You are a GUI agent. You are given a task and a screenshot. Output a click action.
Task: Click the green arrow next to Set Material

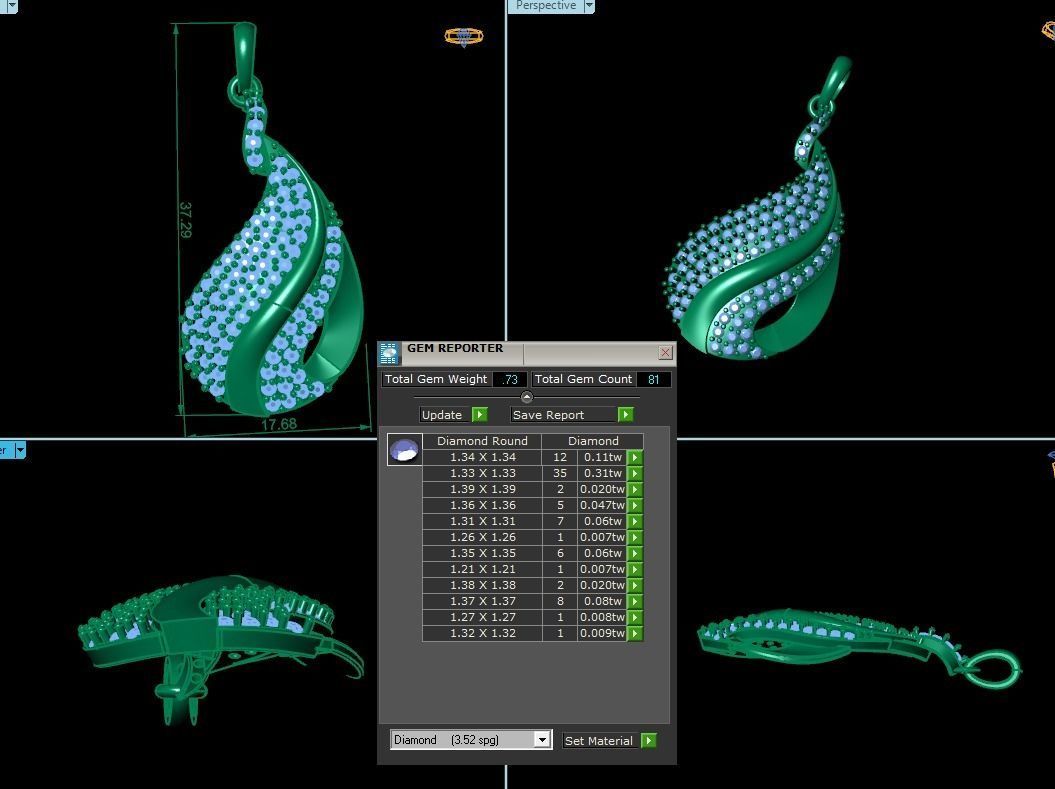[x=649, y=740]
